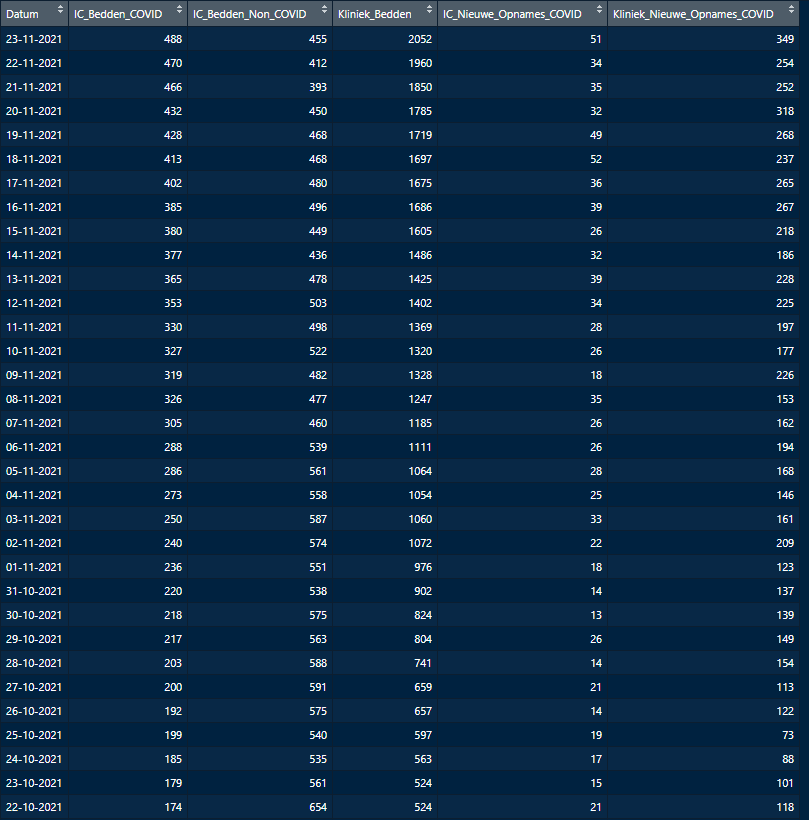Viewport: 809px width, 820px height.
Task: Select date cell 09-11-2021
Action: (x=33, y=375)
